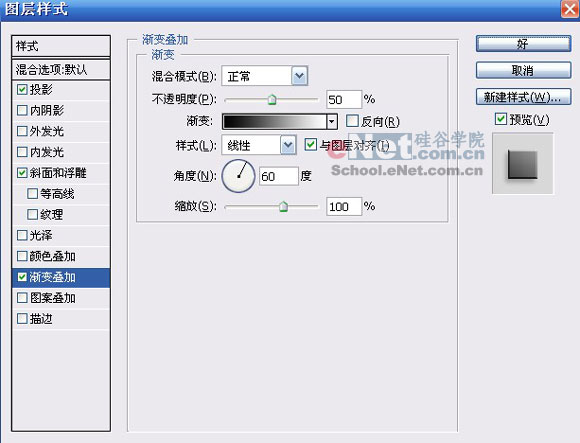
Task: Enable the 内阴影 checkbox
Action: click(x=22, y=110)
